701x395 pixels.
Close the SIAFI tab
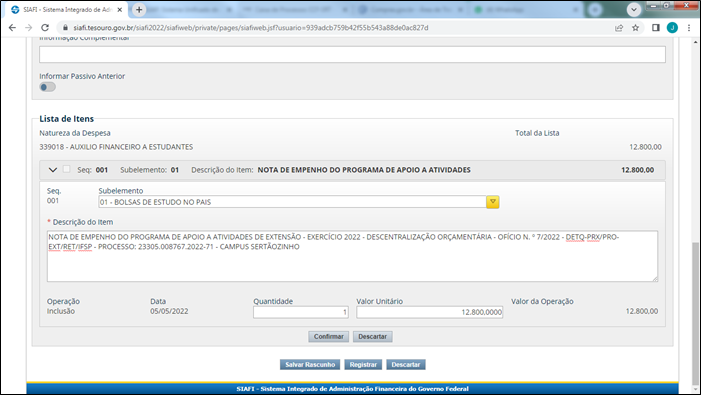[119, 9]
